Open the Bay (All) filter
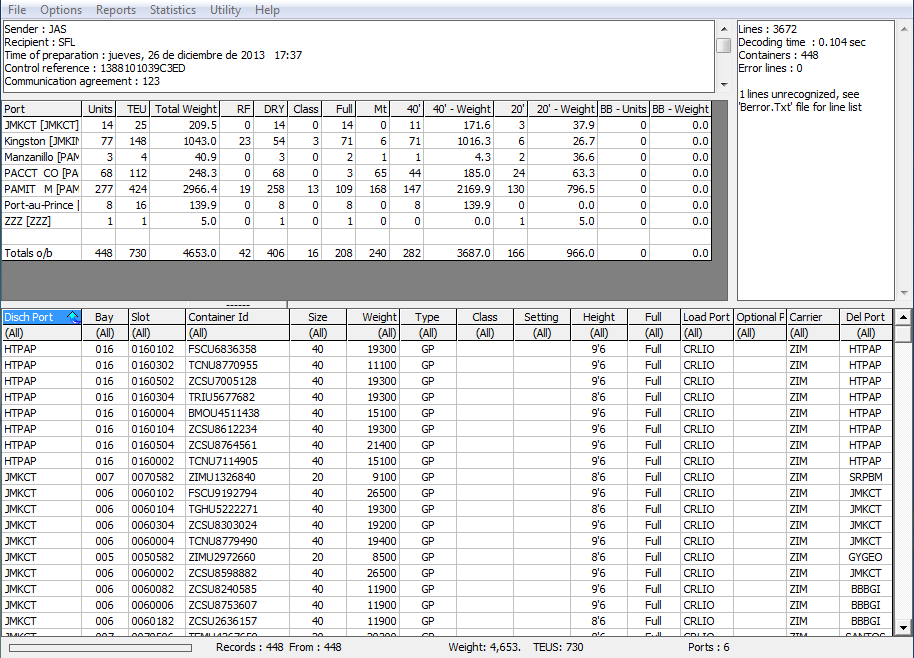 pos(105,333)
